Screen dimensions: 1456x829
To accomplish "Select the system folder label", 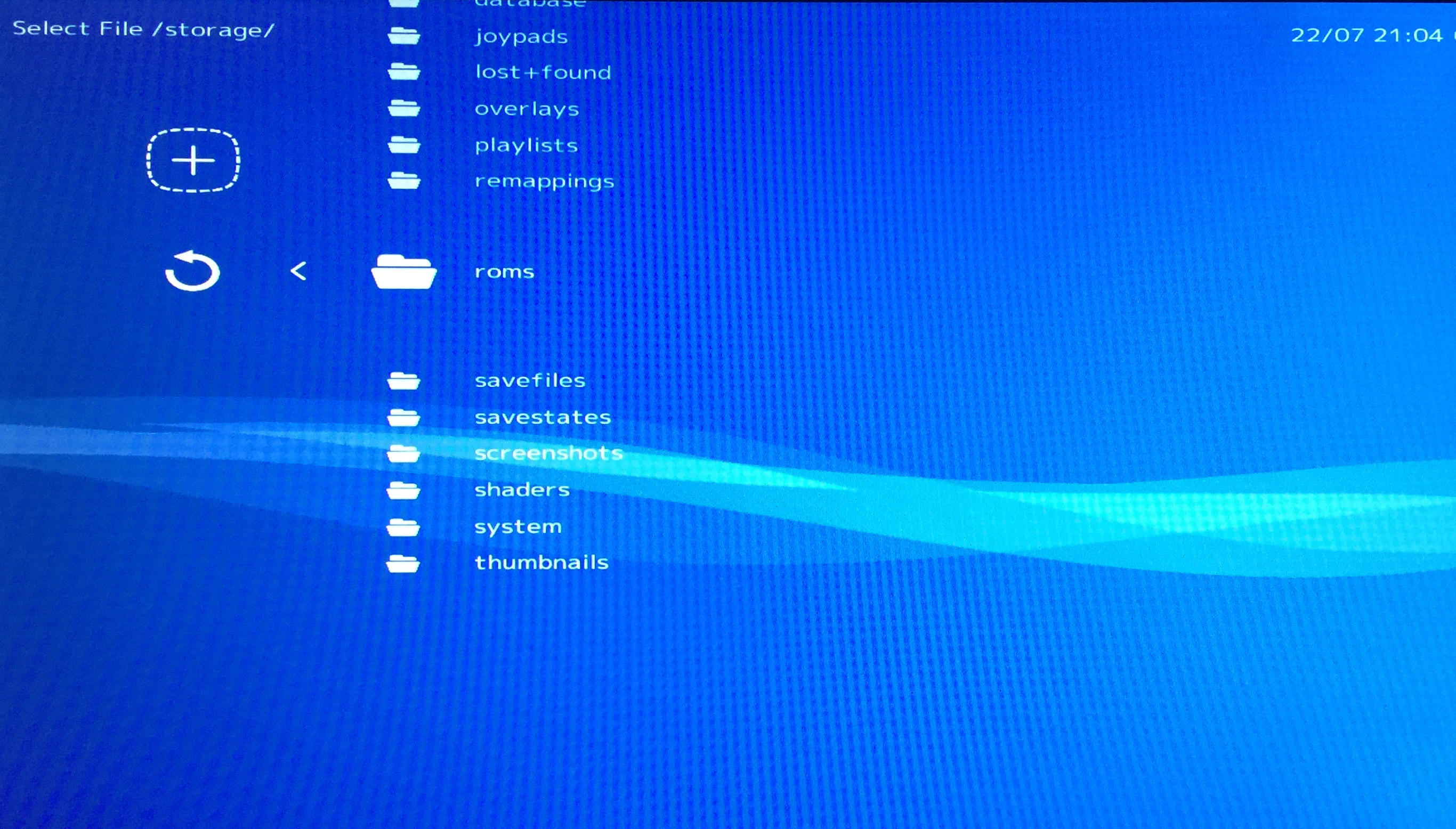I will pos(518,527).
